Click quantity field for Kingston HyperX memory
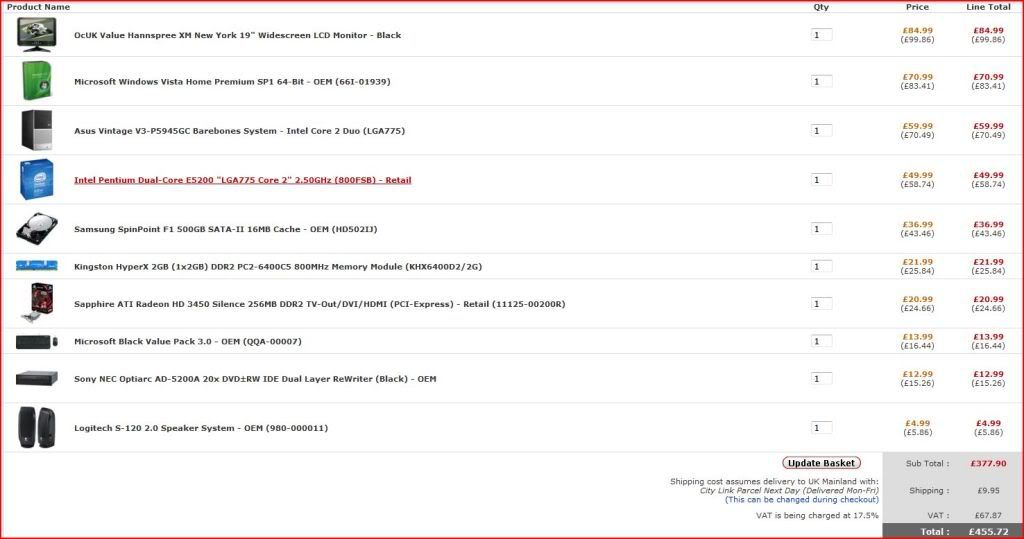 (x=821, y=267)
